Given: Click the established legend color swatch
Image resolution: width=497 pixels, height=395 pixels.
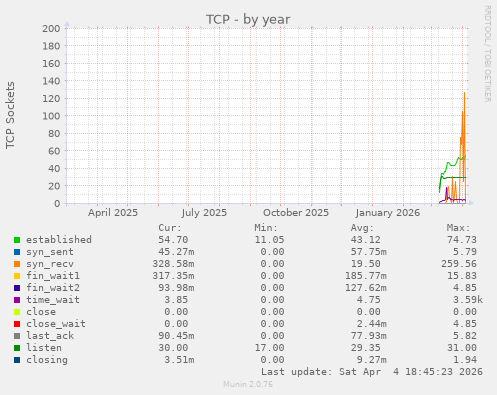Looking at the screenshot, I should click(17, 240).
